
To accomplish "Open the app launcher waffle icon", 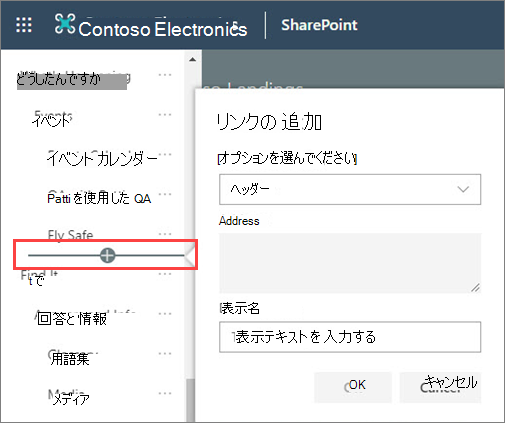I will pos(24,25).
